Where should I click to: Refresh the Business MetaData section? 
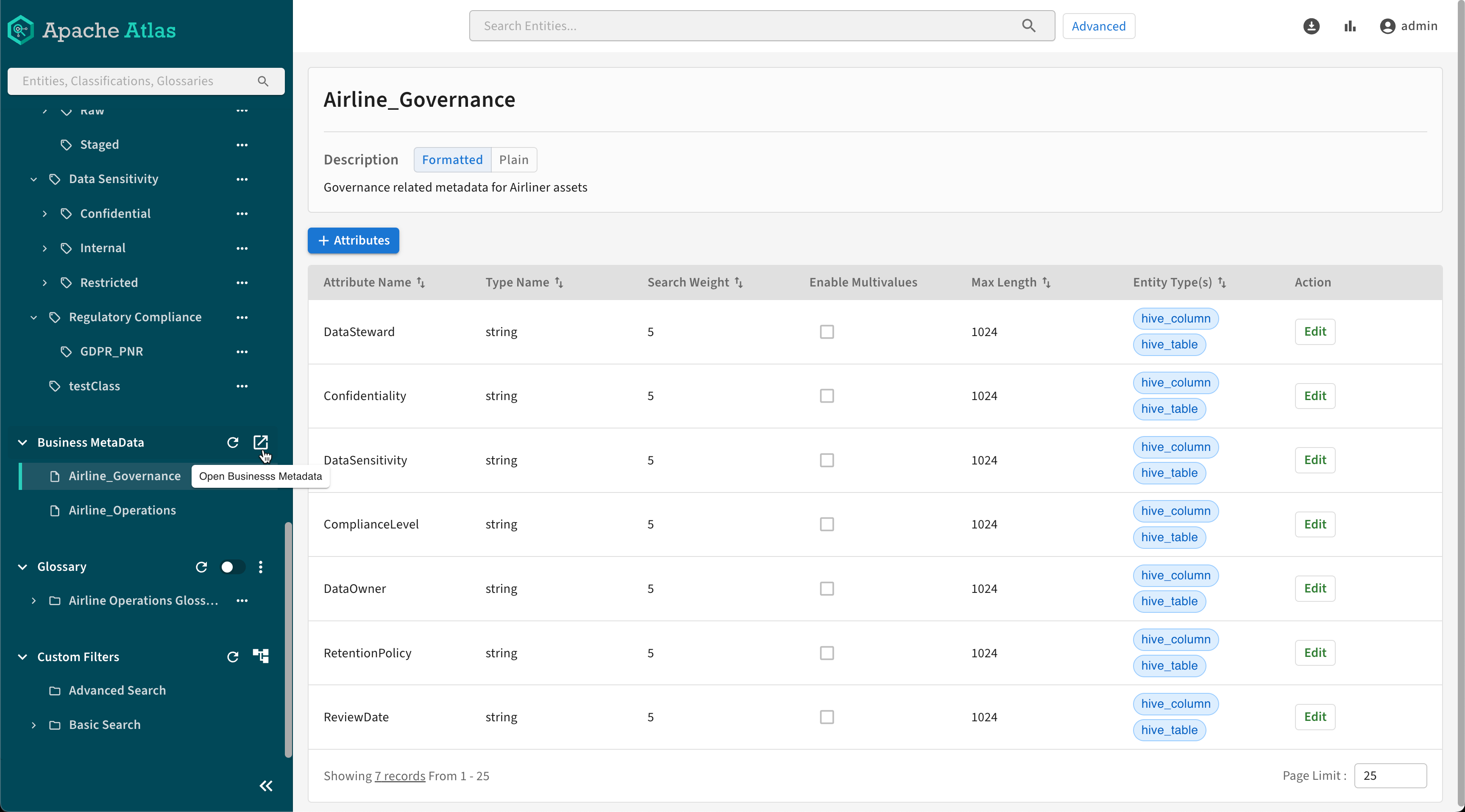point(233,442)
